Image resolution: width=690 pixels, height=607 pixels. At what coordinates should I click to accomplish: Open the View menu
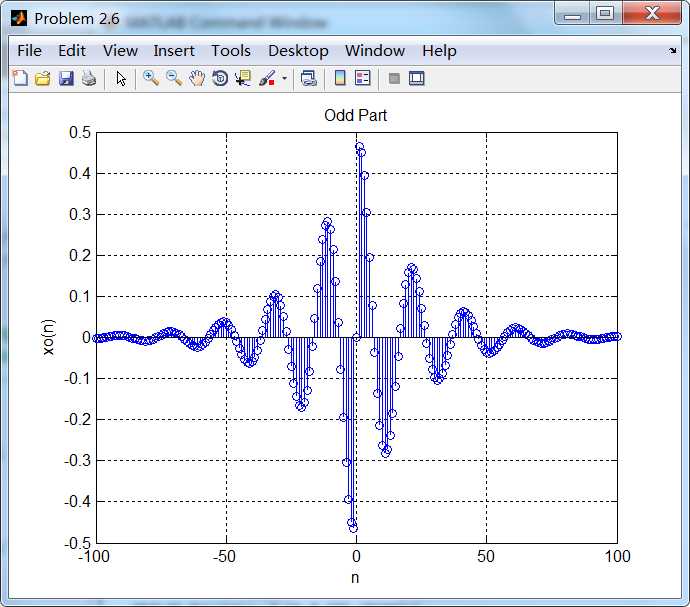coord(120,51)
